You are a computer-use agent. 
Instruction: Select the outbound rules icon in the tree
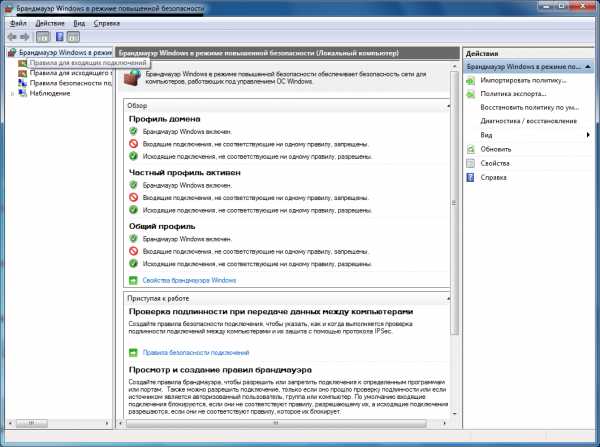pyautogui.click(x=22, y=72)
